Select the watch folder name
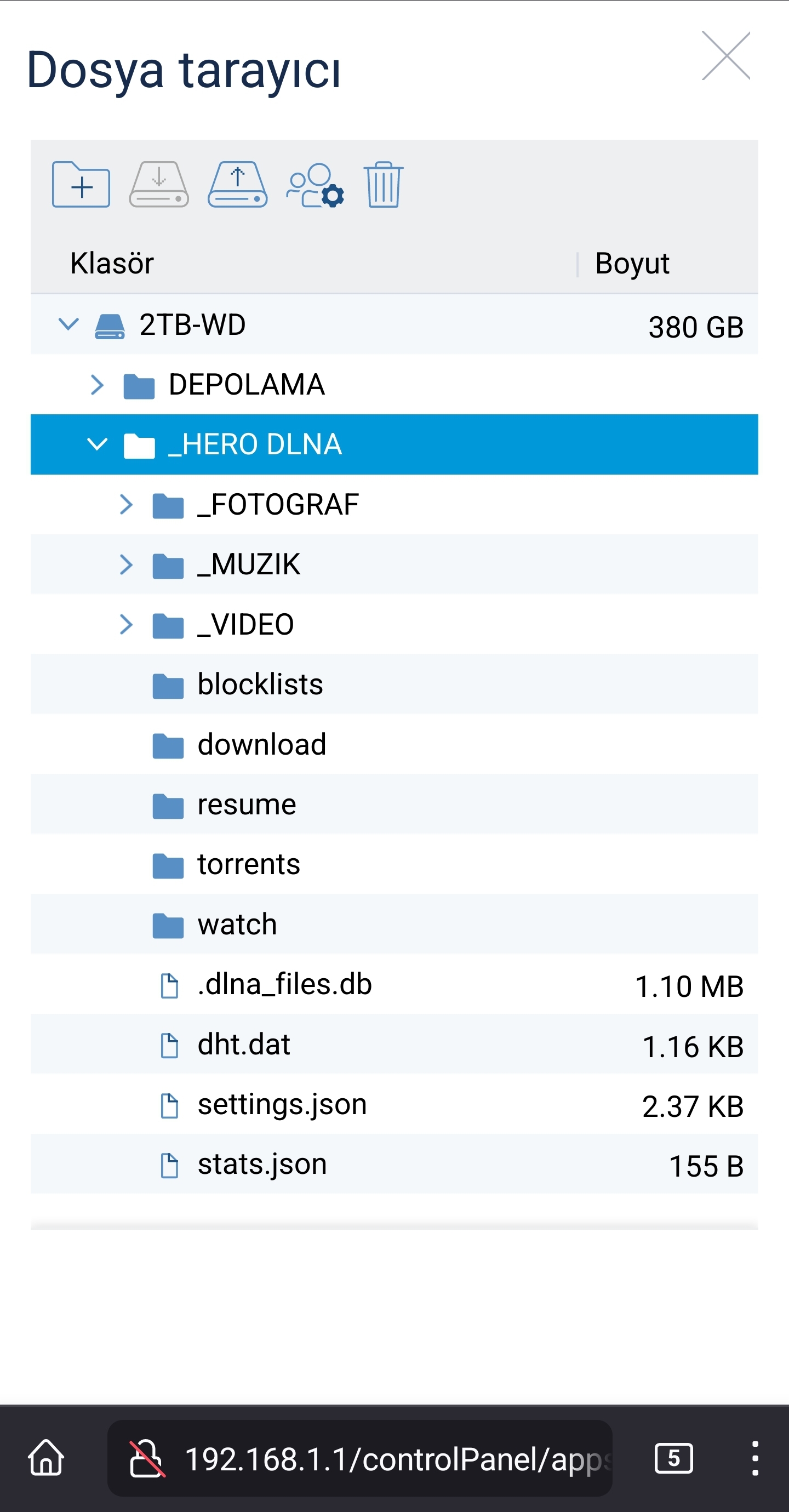789x1512 pixels. point(237,925)
